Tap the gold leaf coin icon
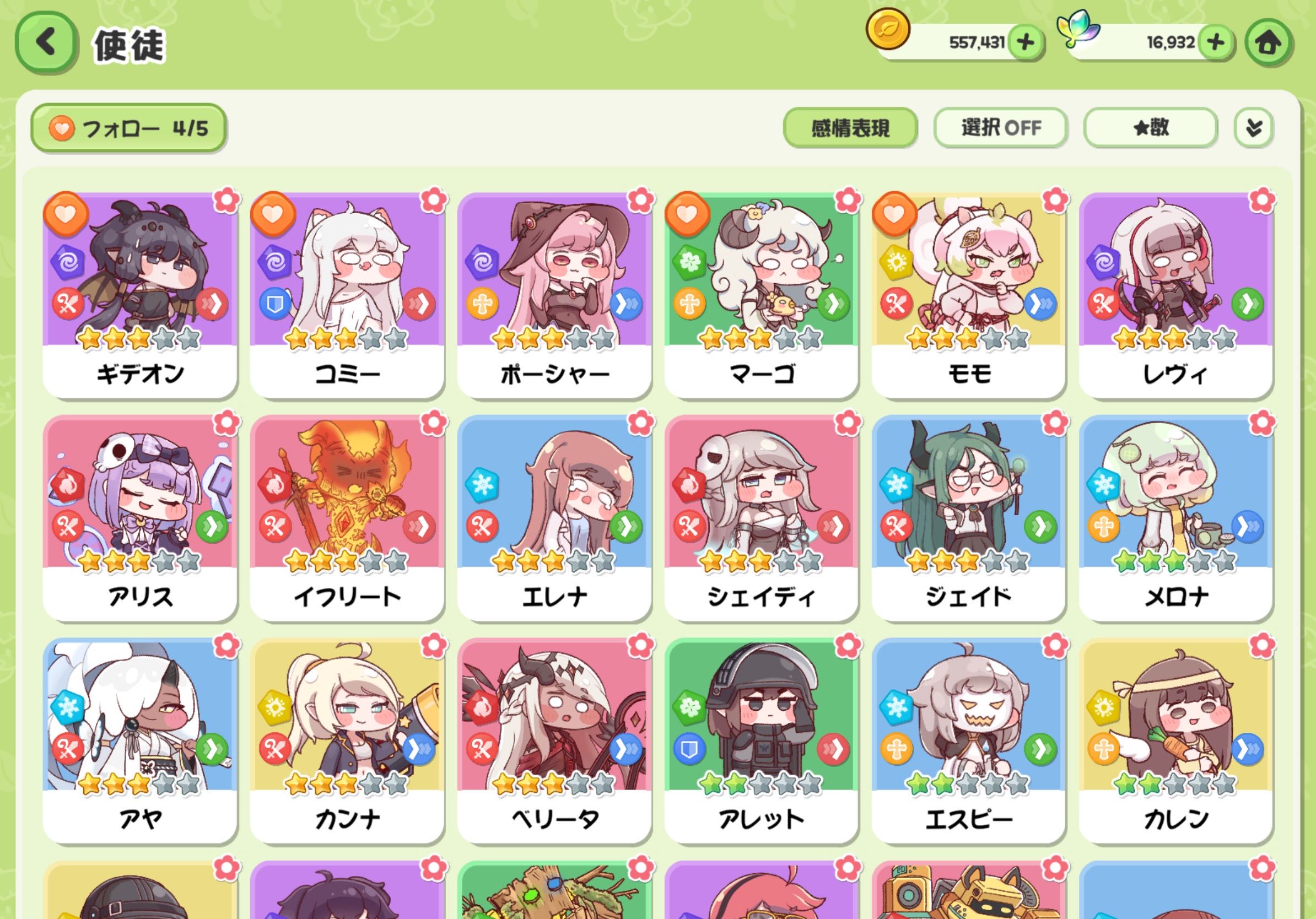This screenshot has width=1316, height=919. [888, 30]
